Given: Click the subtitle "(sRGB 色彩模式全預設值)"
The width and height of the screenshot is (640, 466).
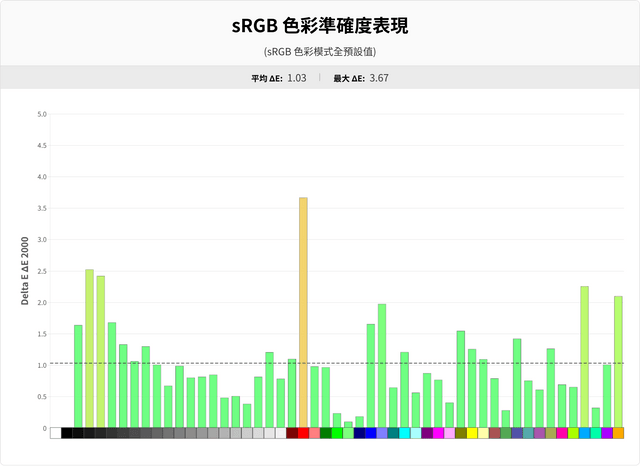Looking at the screenshot, I should coord(320,52).
